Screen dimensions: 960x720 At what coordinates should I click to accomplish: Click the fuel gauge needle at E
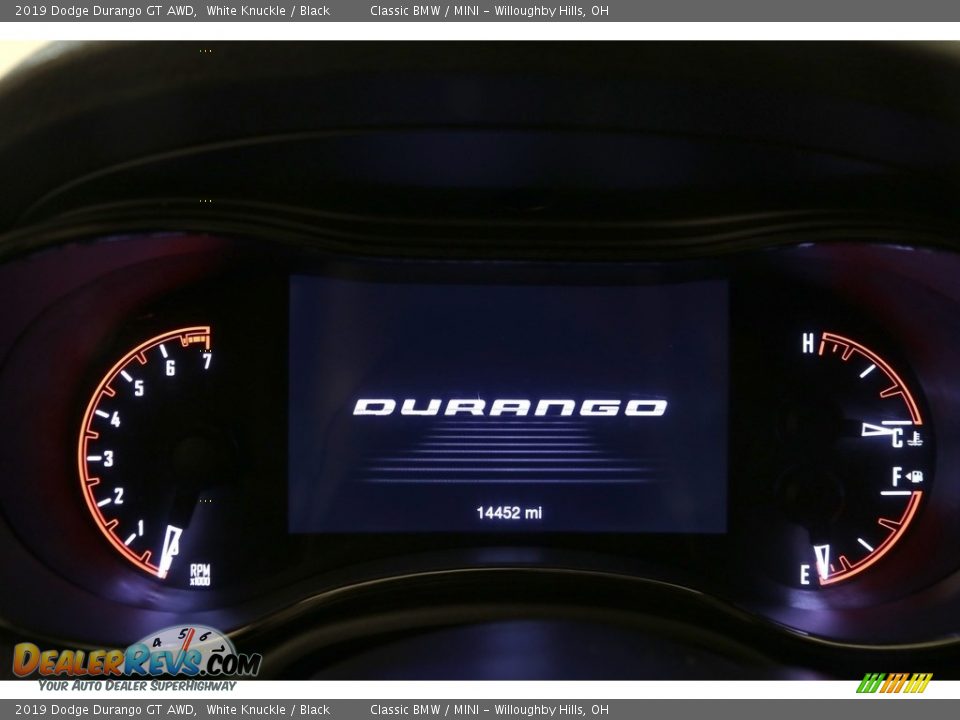point(822,560)
